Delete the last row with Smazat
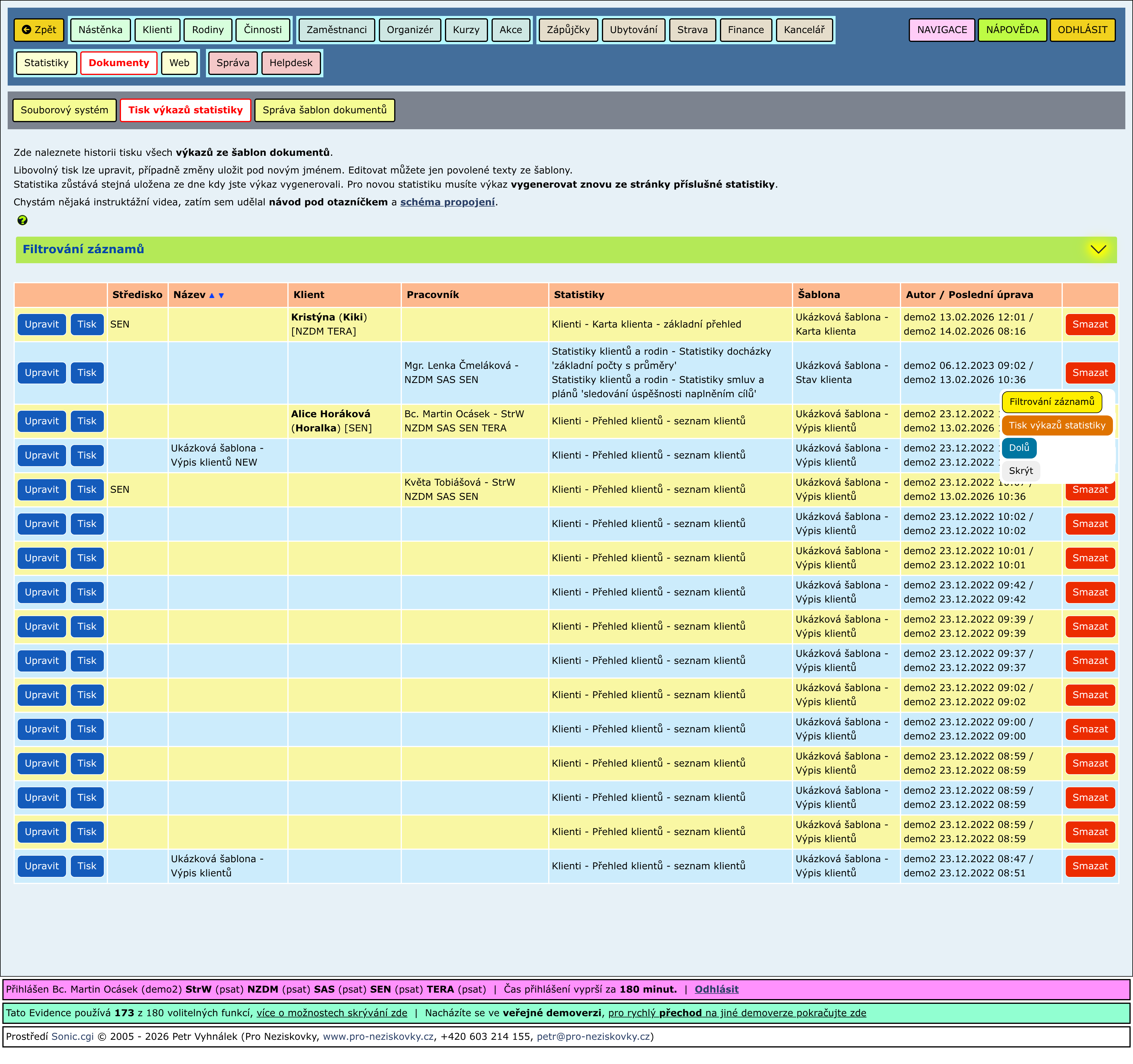This screenshot has width=1133, height=1064. pyautogui.click(x=1090, y=866)
